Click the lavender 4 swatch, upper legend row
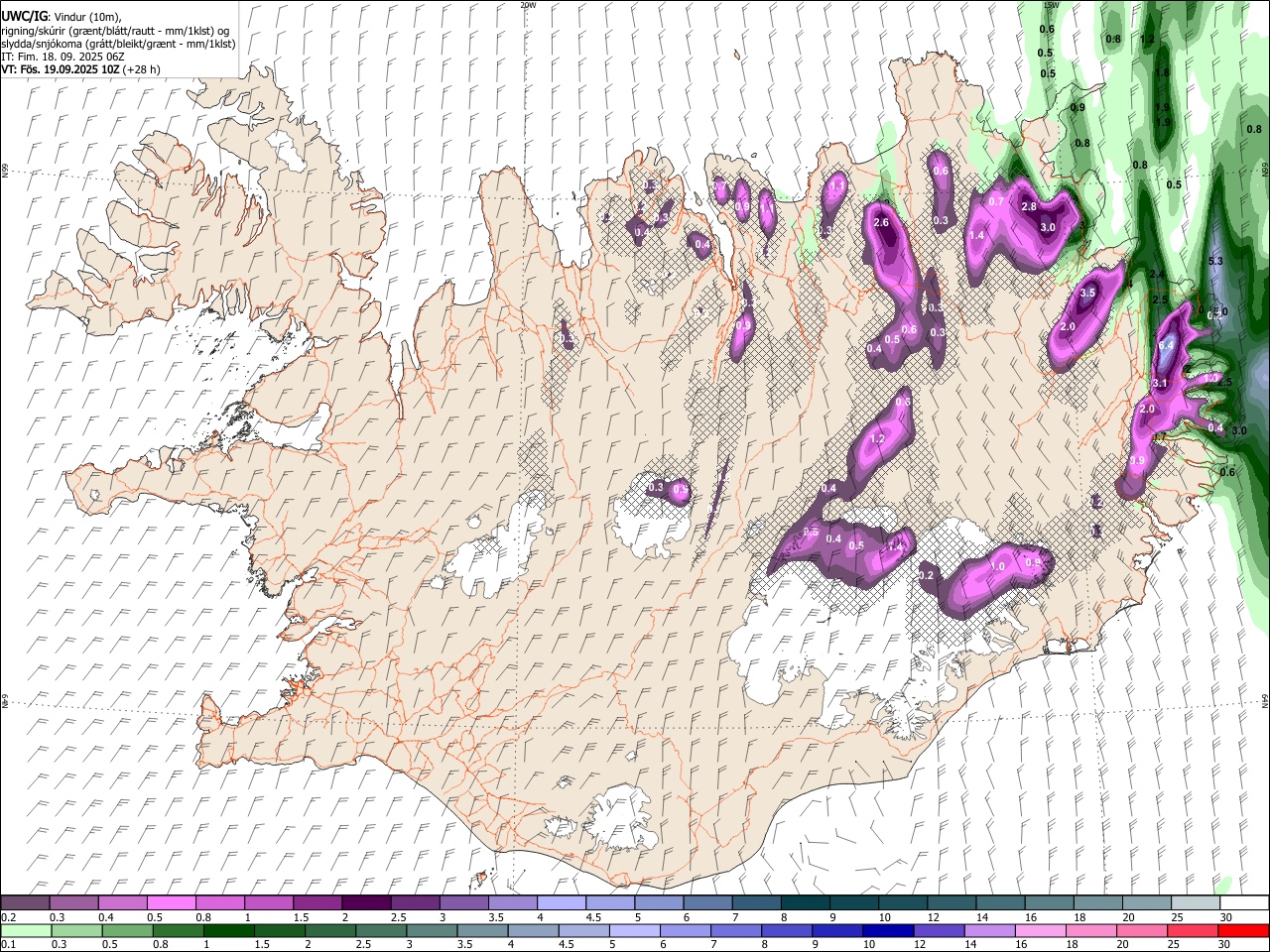 (x=562, y=902)
